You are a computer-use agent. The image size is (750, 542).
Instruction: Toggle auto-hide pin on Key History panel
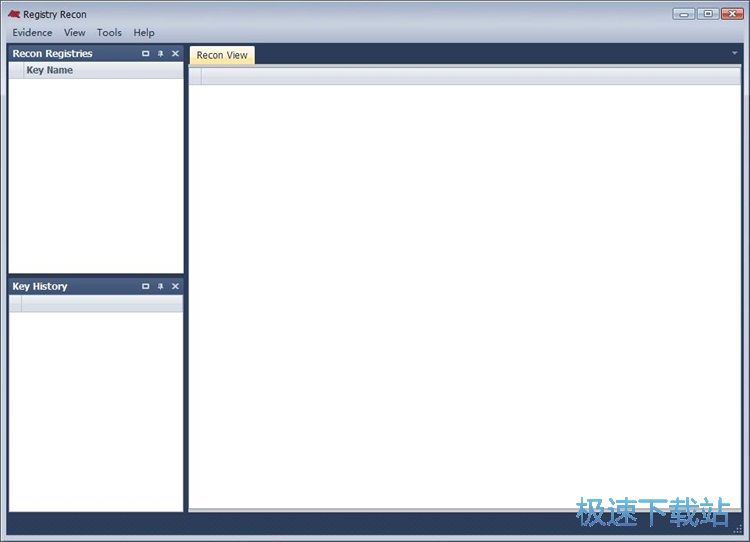(x=161, y=286)
